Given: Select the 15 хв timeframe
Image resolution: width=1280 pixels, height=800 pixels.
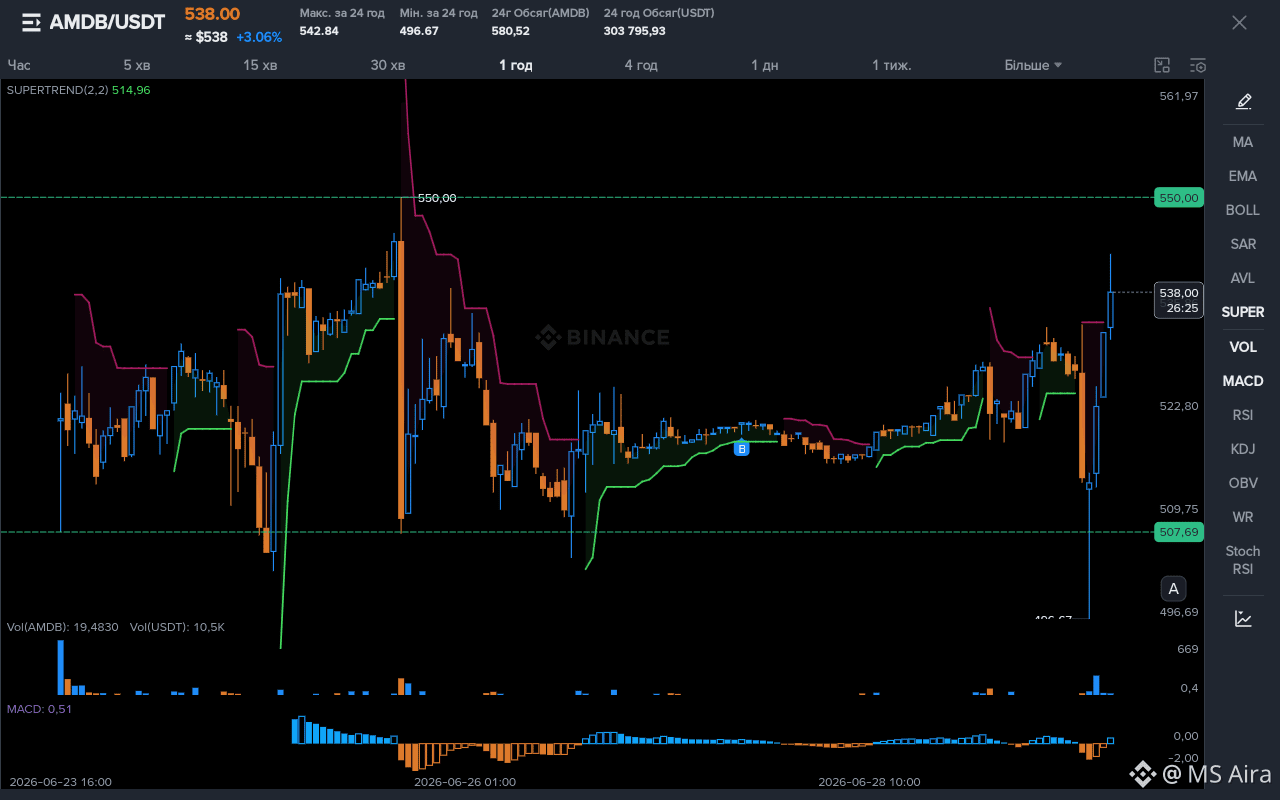Looking at the screenshot, I should pos(260,65).
